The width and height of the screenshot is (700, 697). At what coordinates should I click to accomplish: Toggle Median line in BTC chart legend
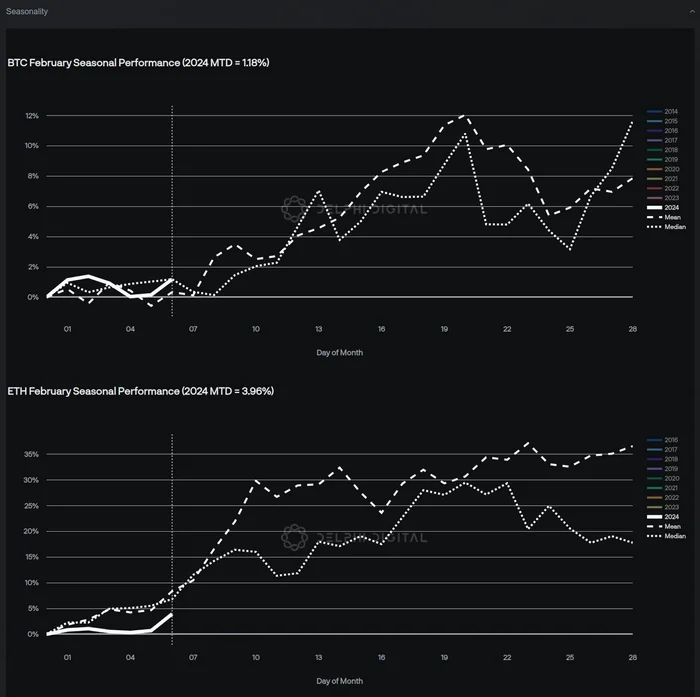(666, 227)
